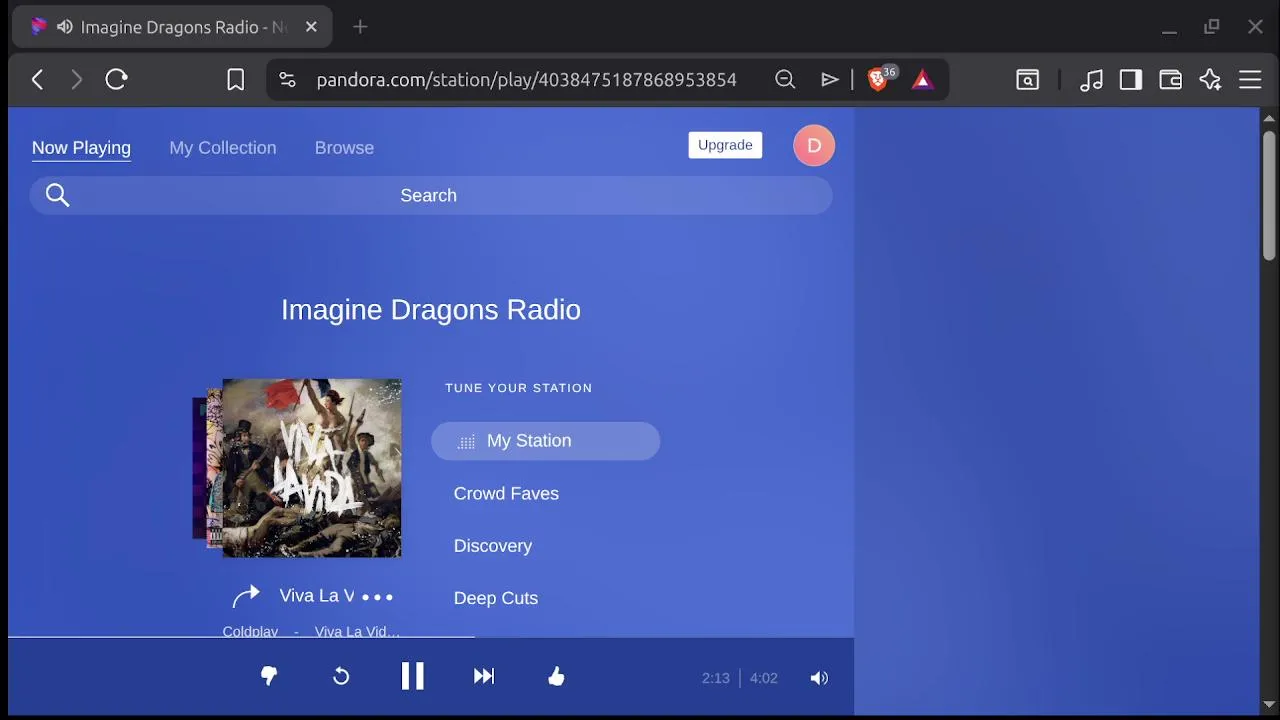The width and height of the screenshot is (1280, 720).
Task: Seek using the song progress bar
Action: coord(431,636)
